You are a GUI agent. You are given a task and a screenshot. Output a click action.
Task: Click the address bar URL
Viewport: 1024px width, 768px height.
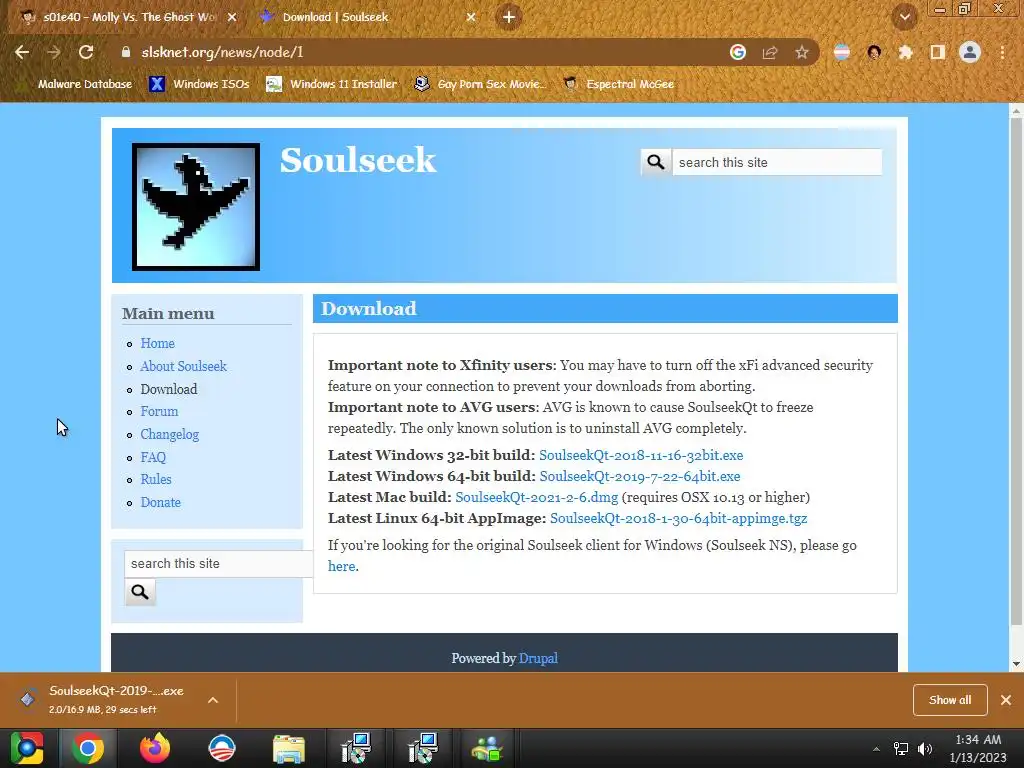pos(222,52)
